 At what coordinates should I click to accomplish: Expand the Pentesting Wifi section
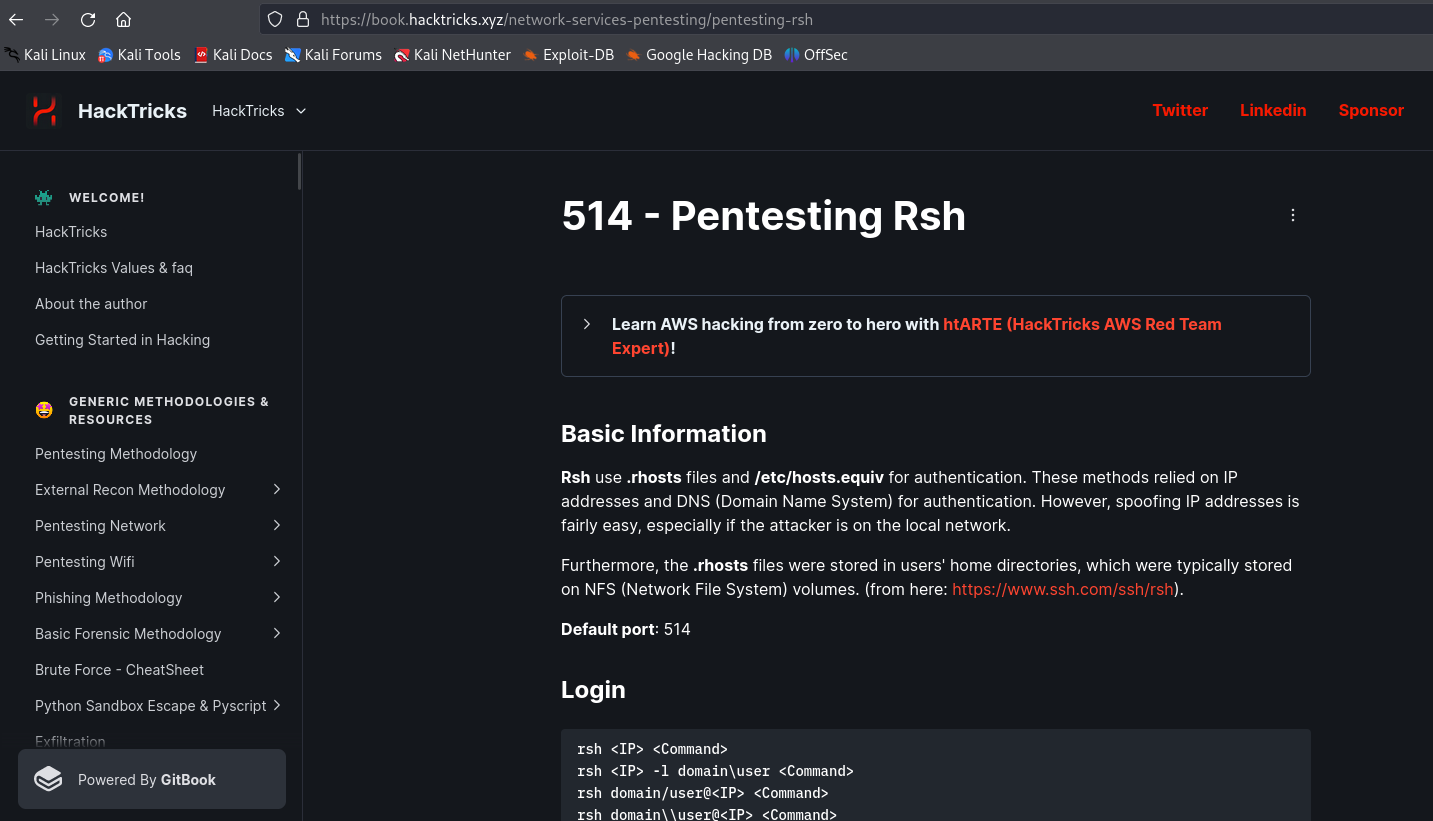[x=277, y=561]
